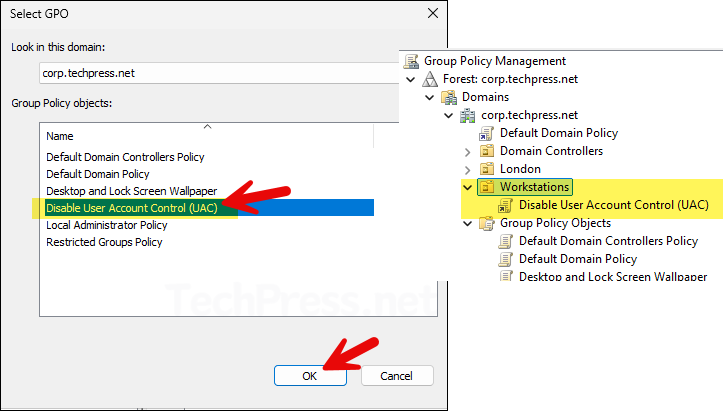
Task: Click the Group Policy Objects container icon
Action: point(487,223)
